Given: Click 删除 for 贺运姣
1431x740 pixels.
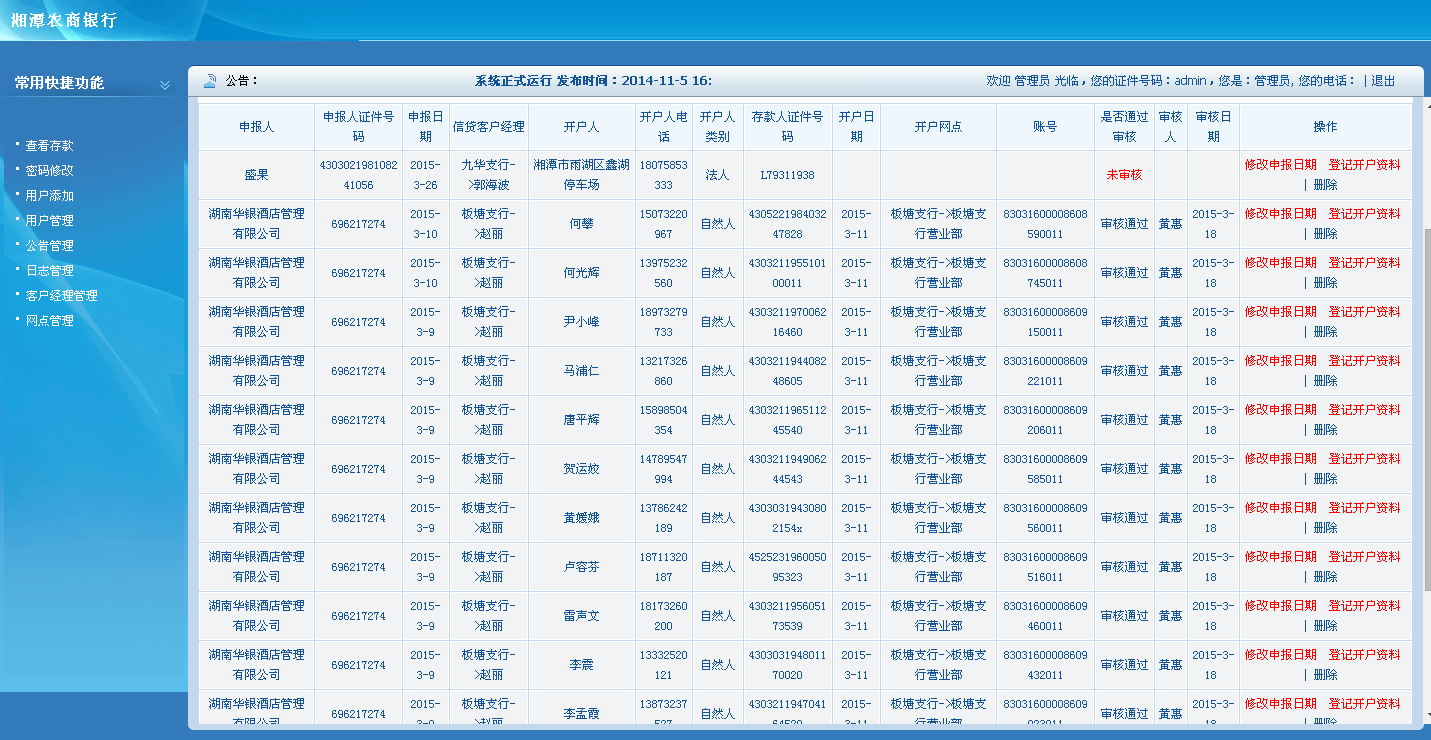Looking at the screenshot, I should point(1325,479).
